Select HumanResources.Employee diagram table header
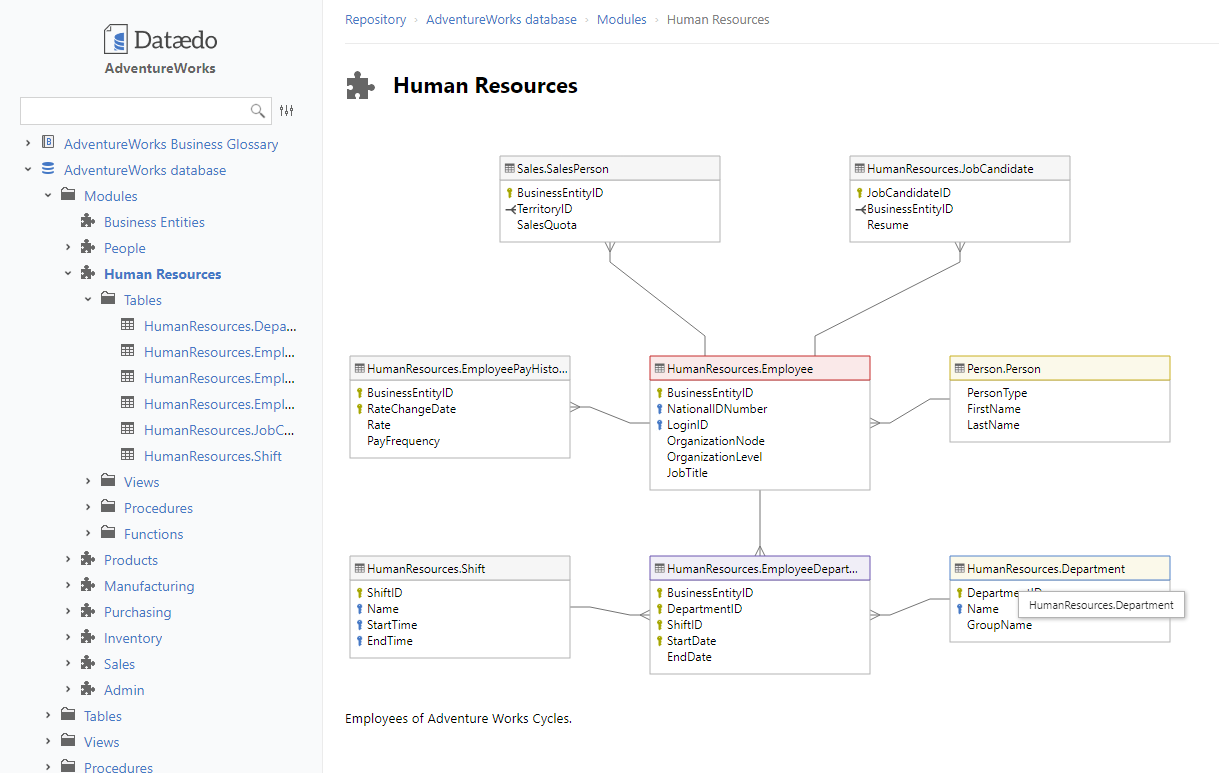 click(760, 369)
